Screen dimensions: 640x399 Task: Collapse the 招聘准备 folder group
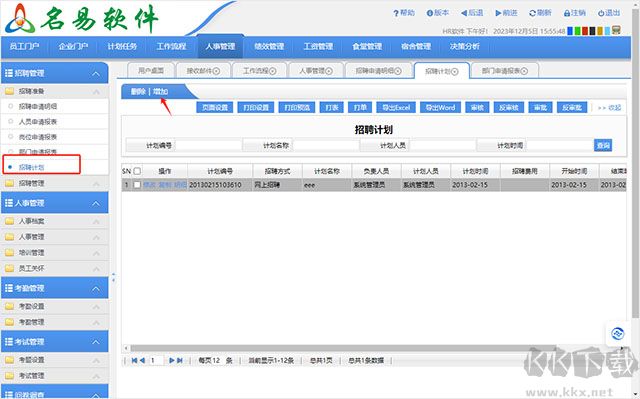[55, 91]
